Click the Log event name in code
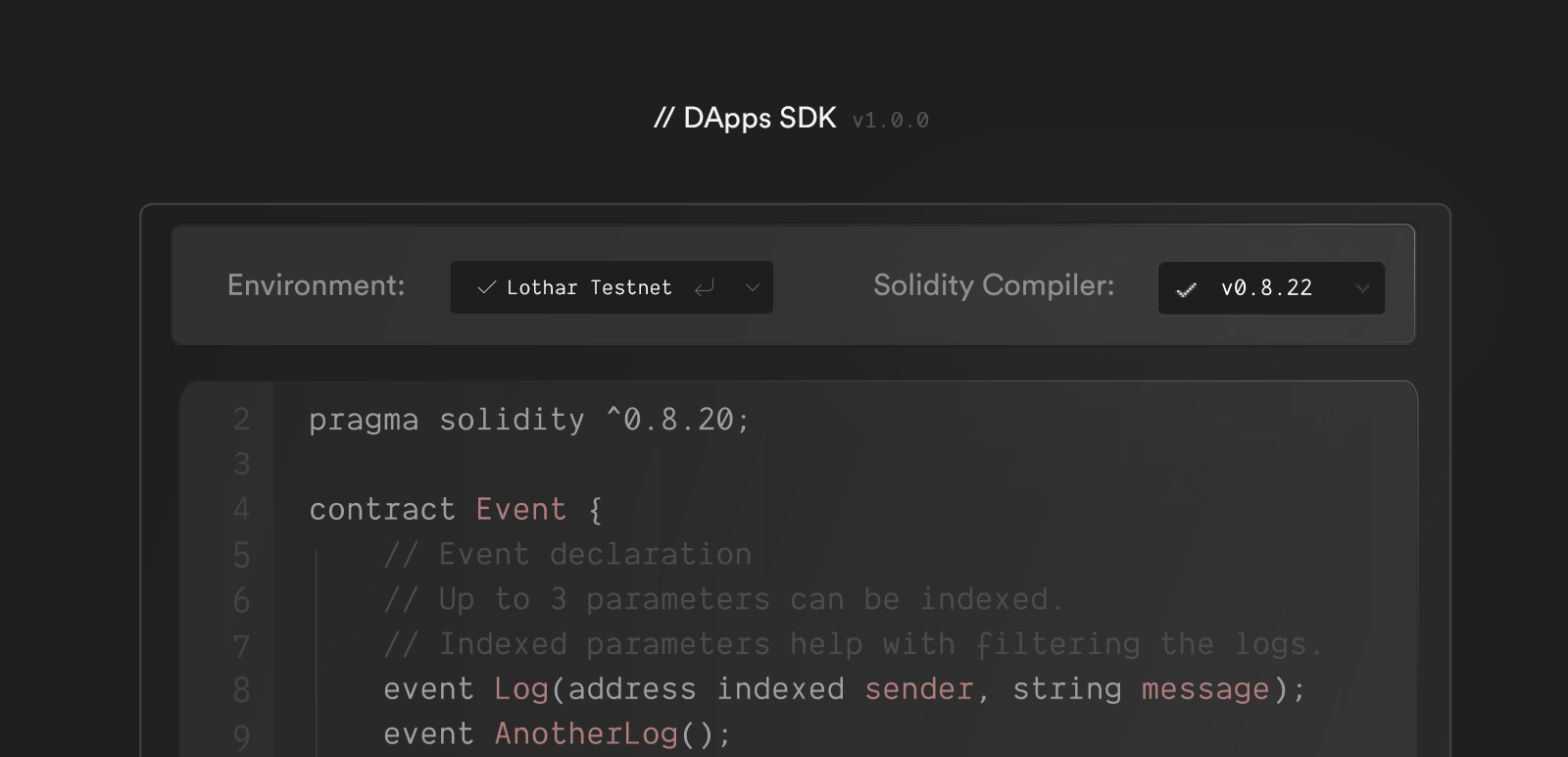Image resolution: width=1568 pixels, height=757 pixels. [x=520, y=689]
